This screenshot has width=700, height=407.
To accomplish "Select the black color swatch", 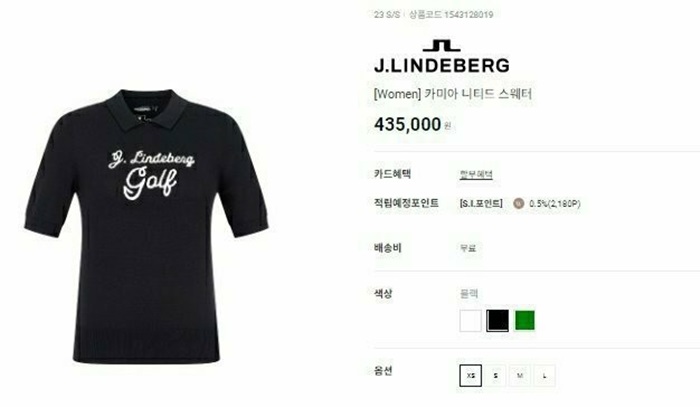I will point(497,320).
